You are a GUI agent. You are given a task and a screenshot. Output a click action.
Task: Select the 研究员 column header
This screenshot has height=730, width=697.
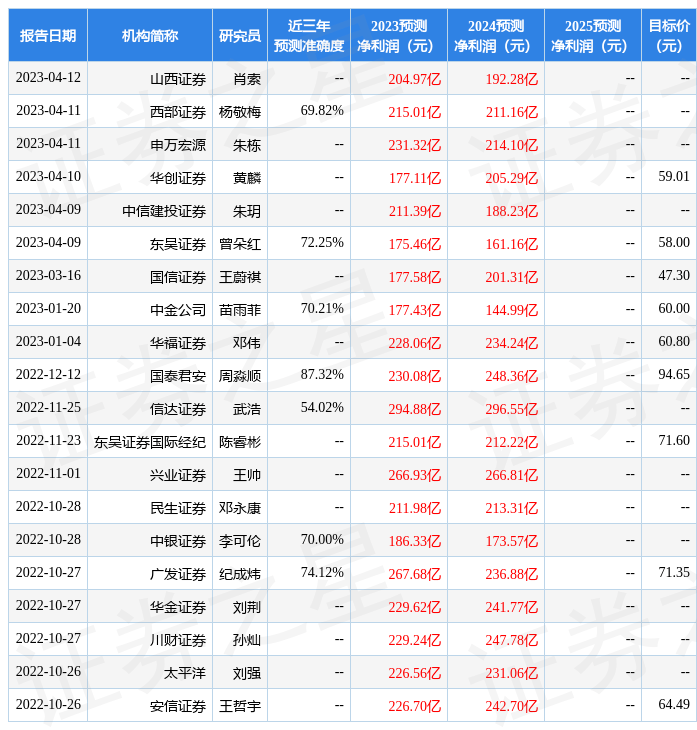click(x=240, y=36)
